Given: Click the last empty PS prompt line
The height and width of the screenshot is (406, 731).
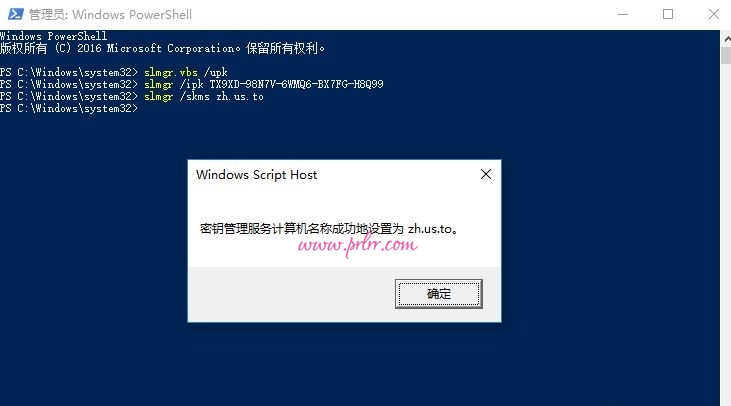Looking at the screenshot, I should 69,109.
